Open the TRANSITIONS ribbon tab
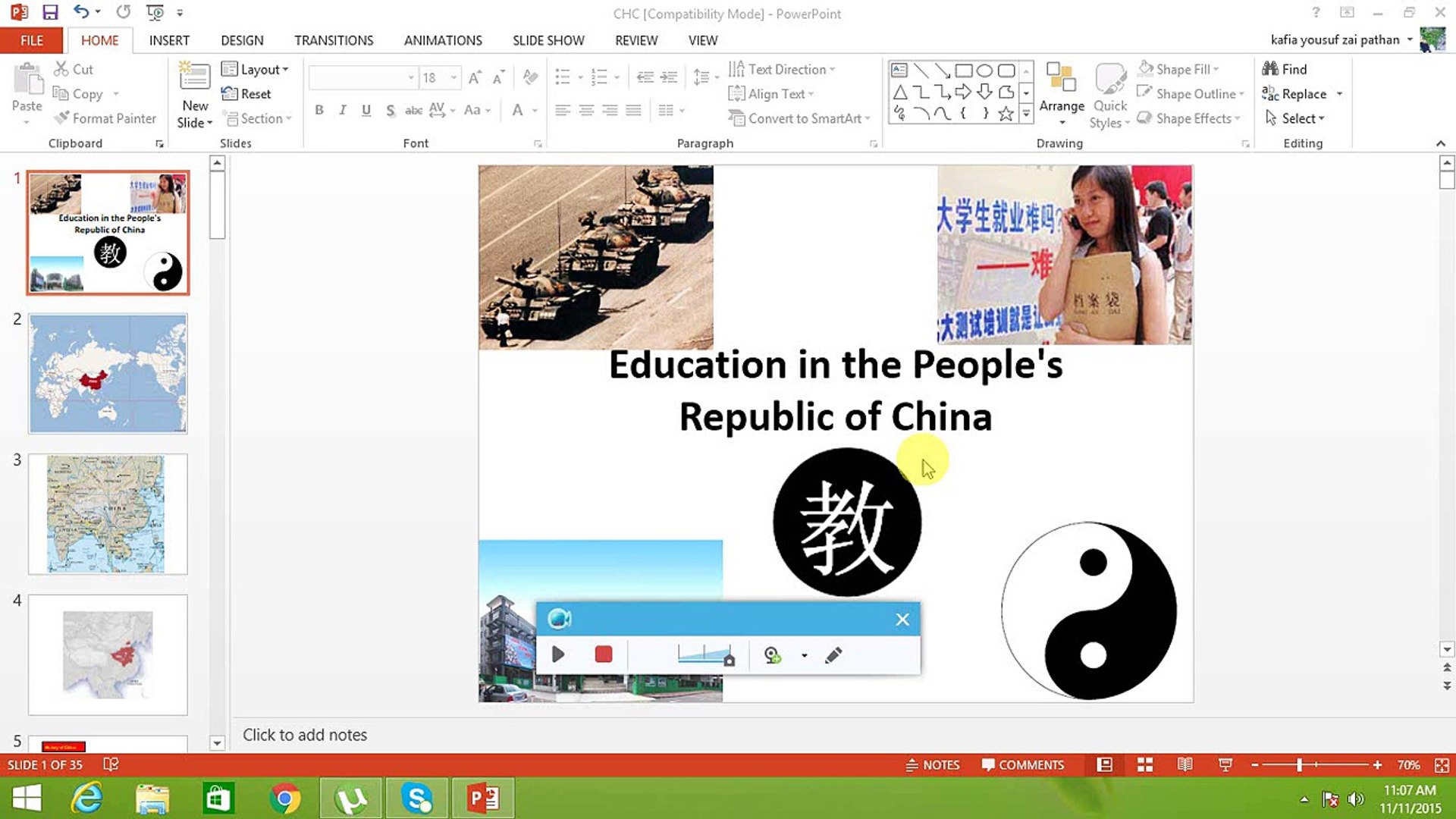 (x=334, y=39)
